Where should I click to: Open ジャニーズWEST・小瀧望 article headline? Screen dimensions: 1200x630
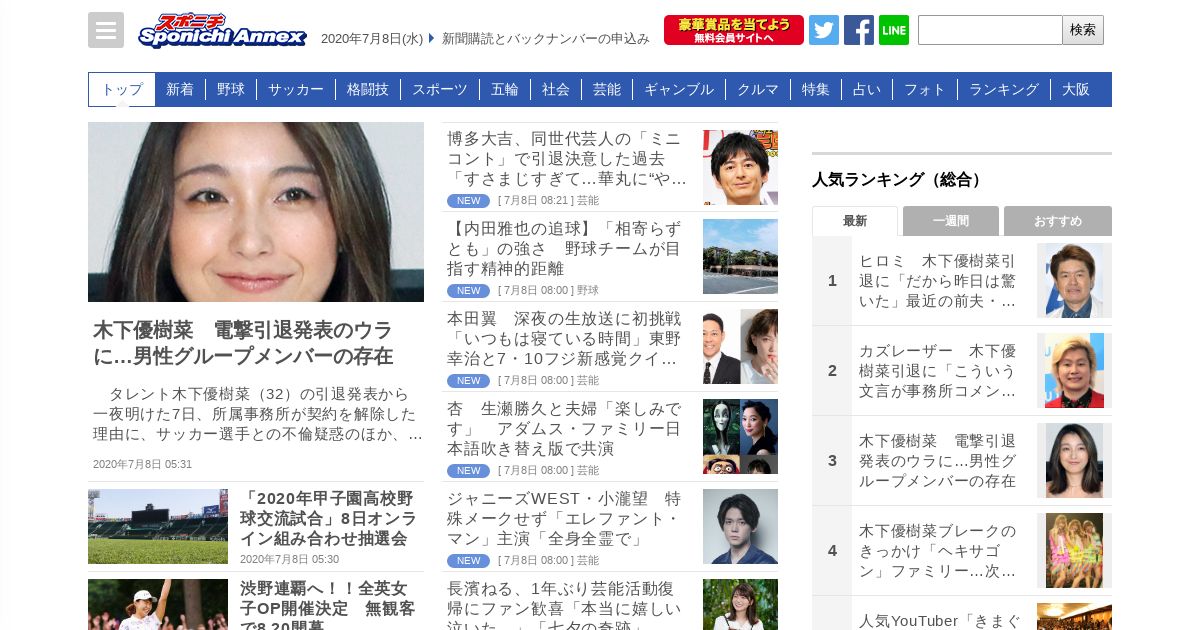[x=565, y=519]
